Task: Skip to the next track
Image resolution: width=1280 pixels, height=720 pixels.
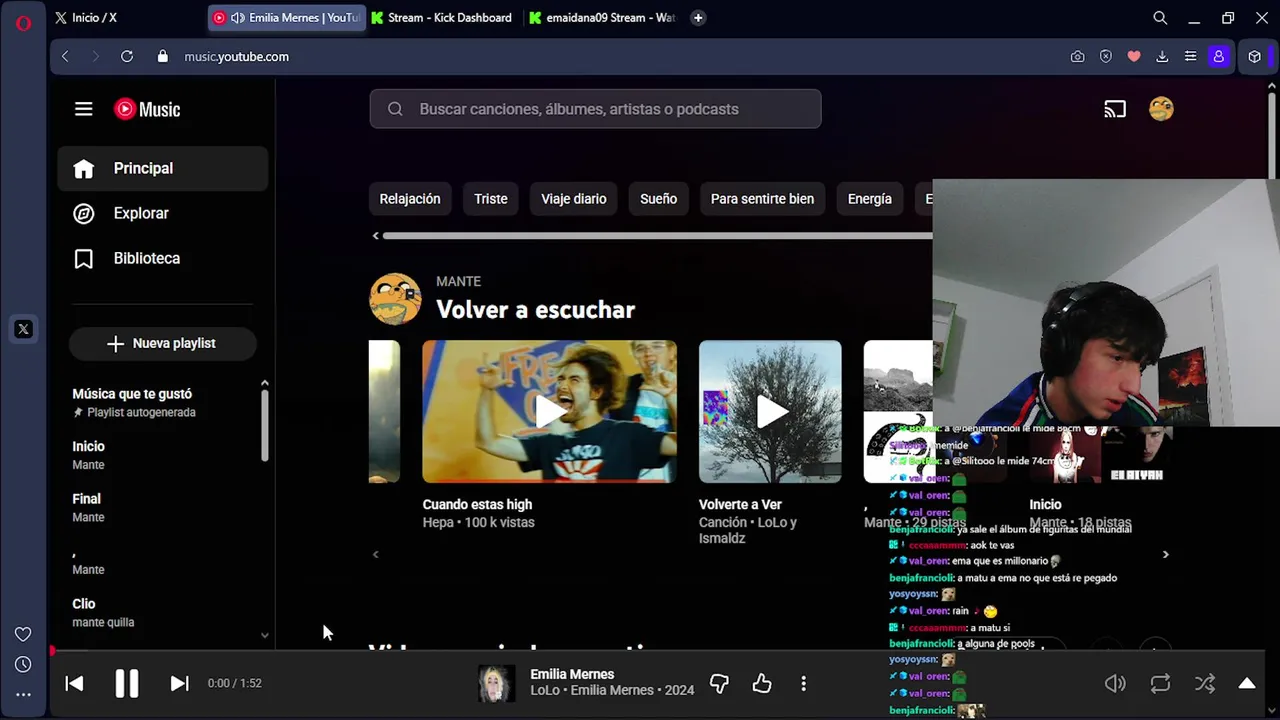Action: 179,683
